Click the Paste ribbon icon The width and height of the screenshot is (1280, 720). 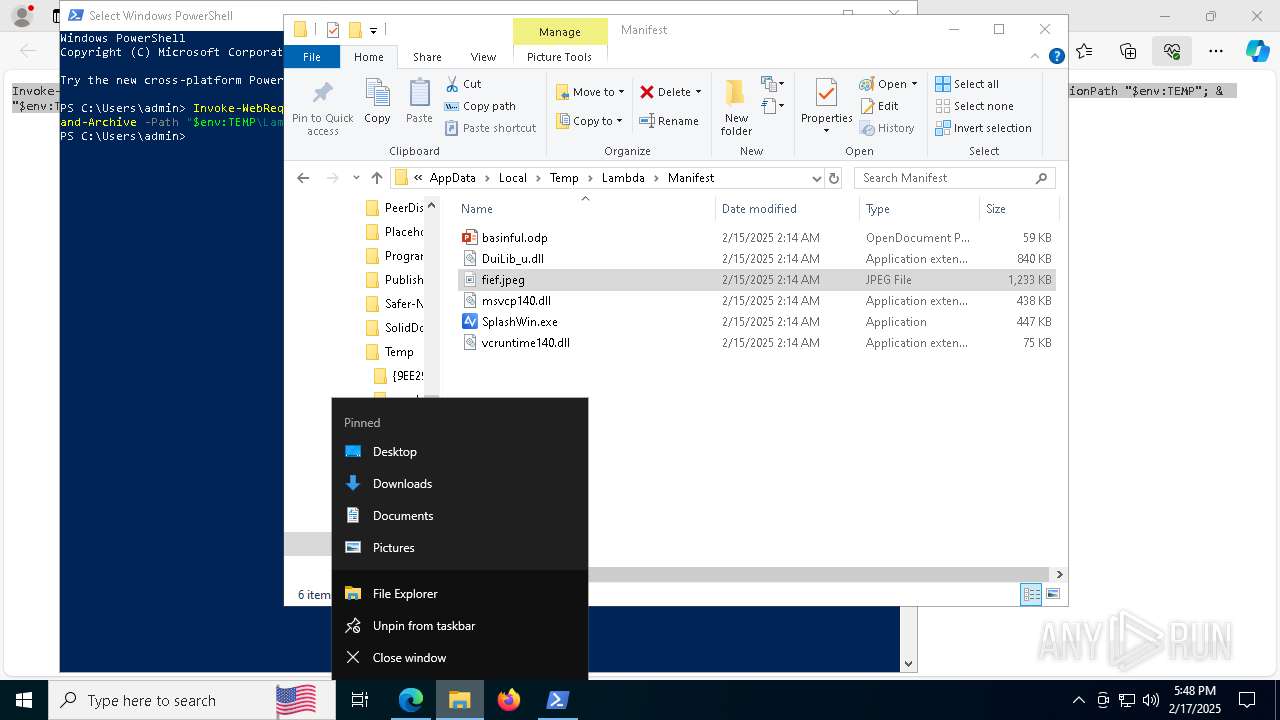419,102
